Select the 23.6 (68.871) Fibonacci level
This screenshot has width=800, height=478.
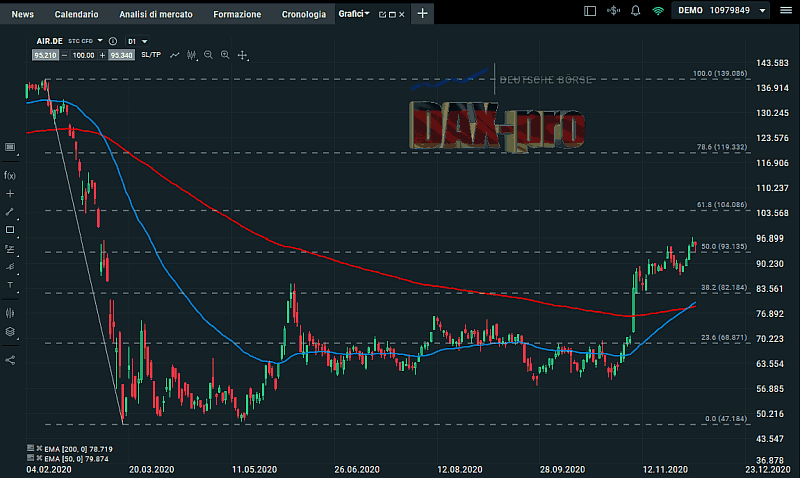(x=723, y=338)
